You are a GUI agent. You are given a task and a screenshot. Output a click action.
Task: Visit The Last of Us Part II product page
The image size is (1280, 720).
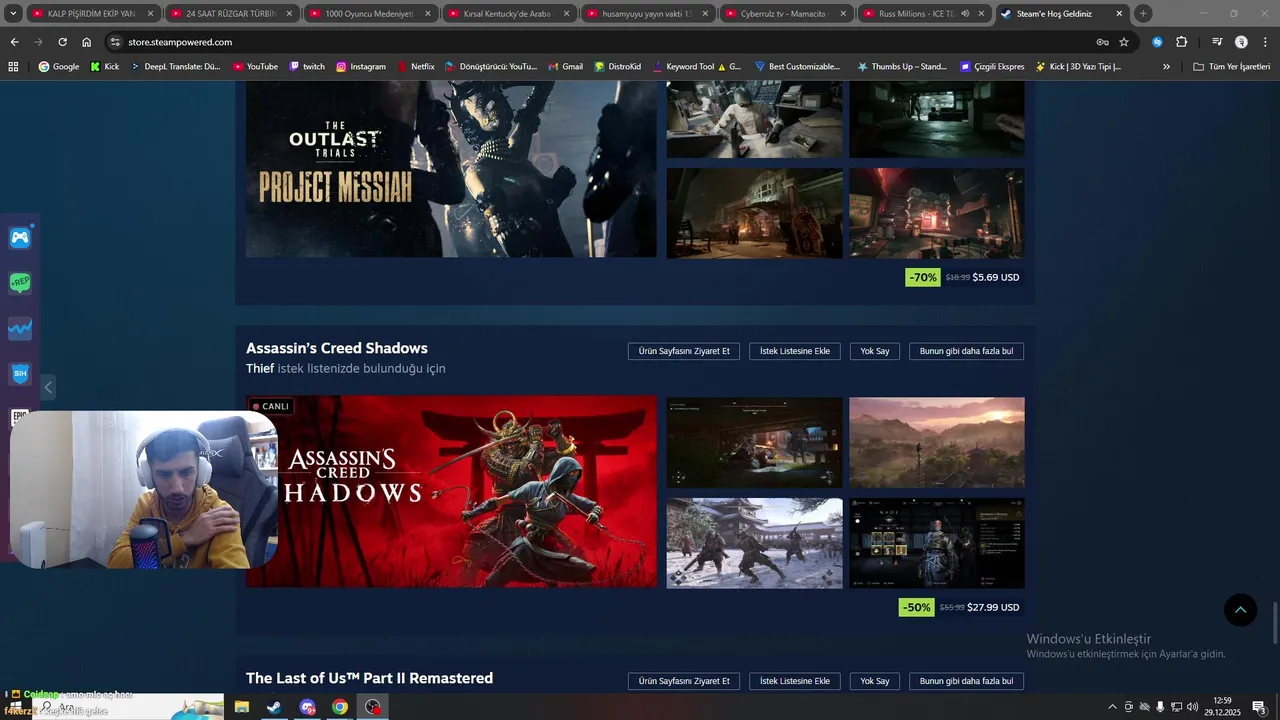coord(684,681)
